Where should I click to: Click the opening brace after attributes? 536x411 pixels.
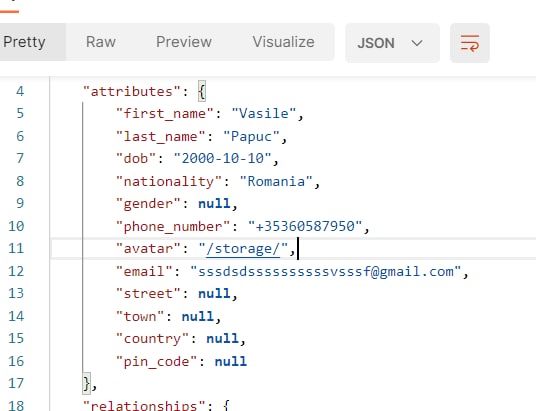click(202, 92)
